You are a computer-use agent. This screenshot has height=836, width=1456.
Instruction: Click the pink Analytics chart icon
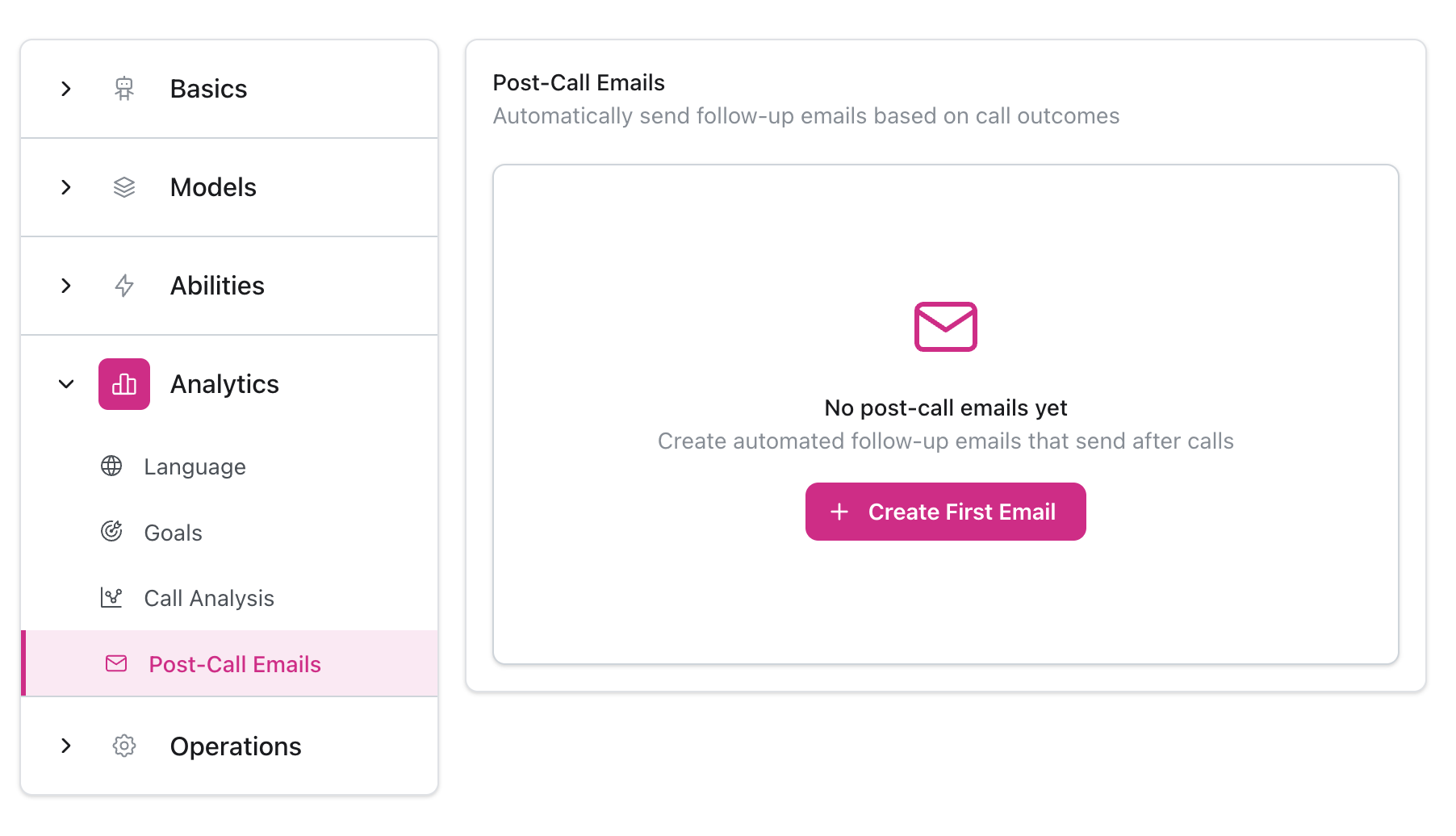point(123,384)
